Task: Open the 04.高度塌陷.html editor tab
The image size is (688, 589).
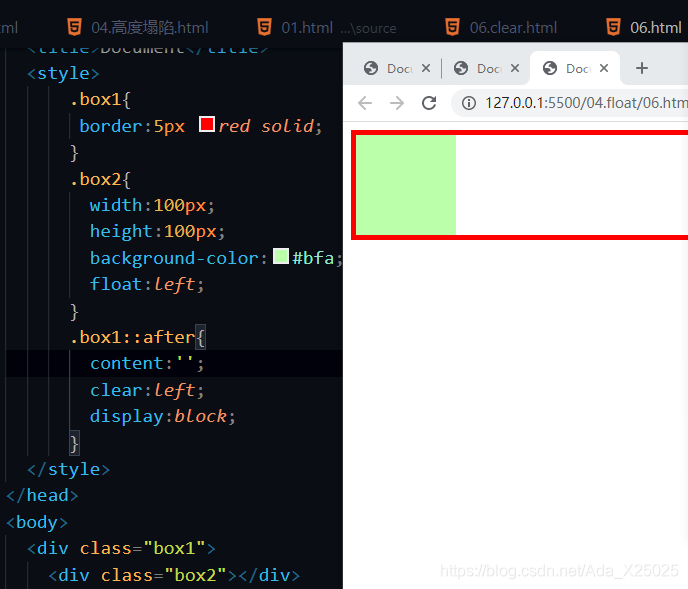Action: 138,27
